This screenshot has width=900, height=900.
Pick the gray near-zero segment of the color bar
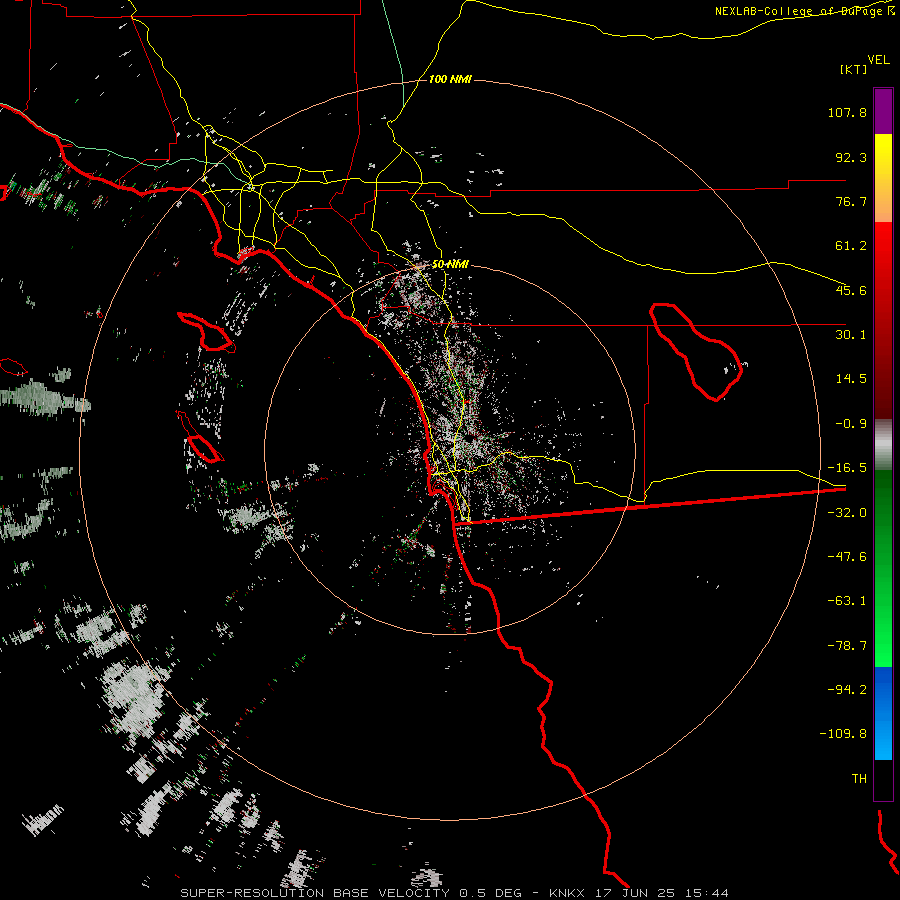point(883,445)
